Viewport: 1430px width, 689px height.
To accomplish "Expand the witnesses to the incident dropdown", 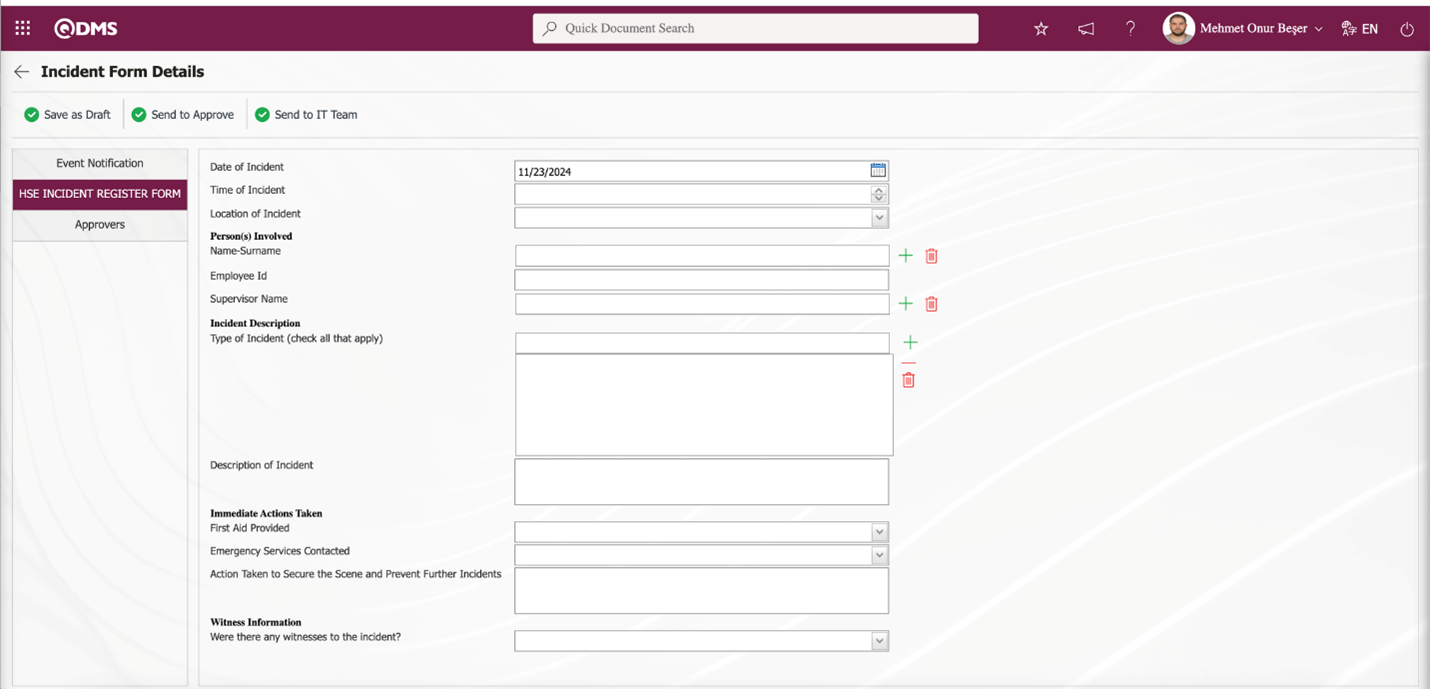I will pos(880,641).
